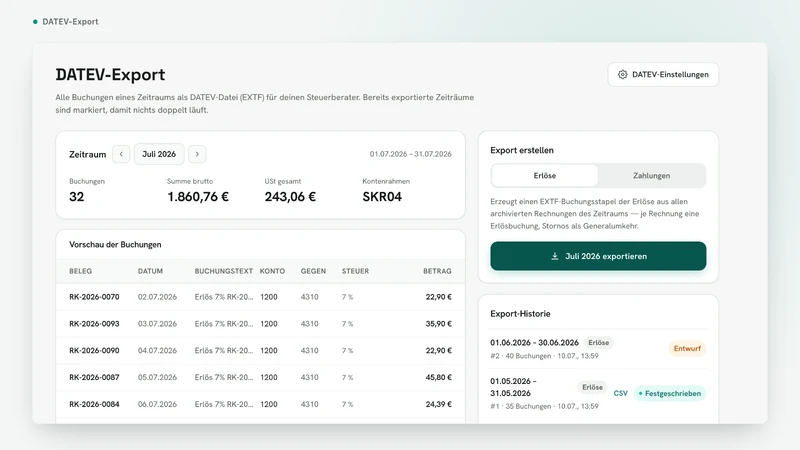Switch to the Zahlungen tab
This screenshot has width=800, height=450.
[652, 176]
